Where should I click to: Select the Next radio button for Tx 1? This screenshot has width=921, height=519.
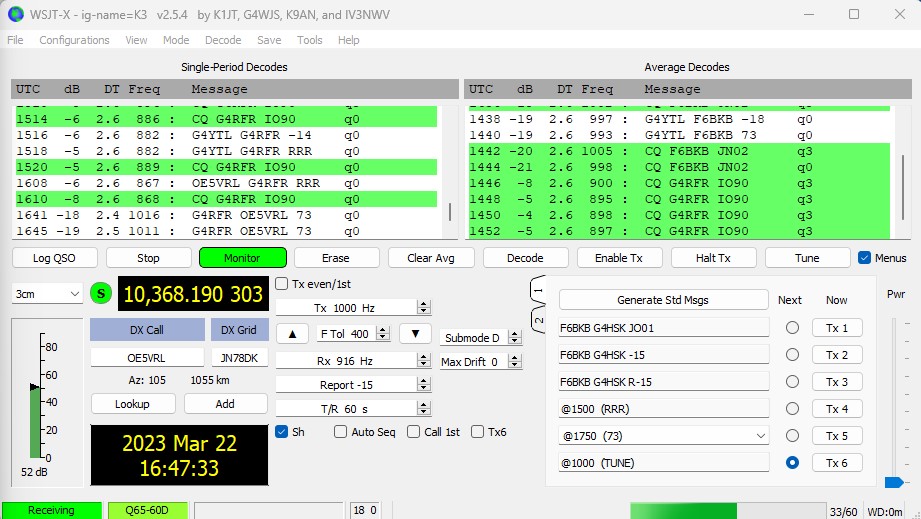793,328
